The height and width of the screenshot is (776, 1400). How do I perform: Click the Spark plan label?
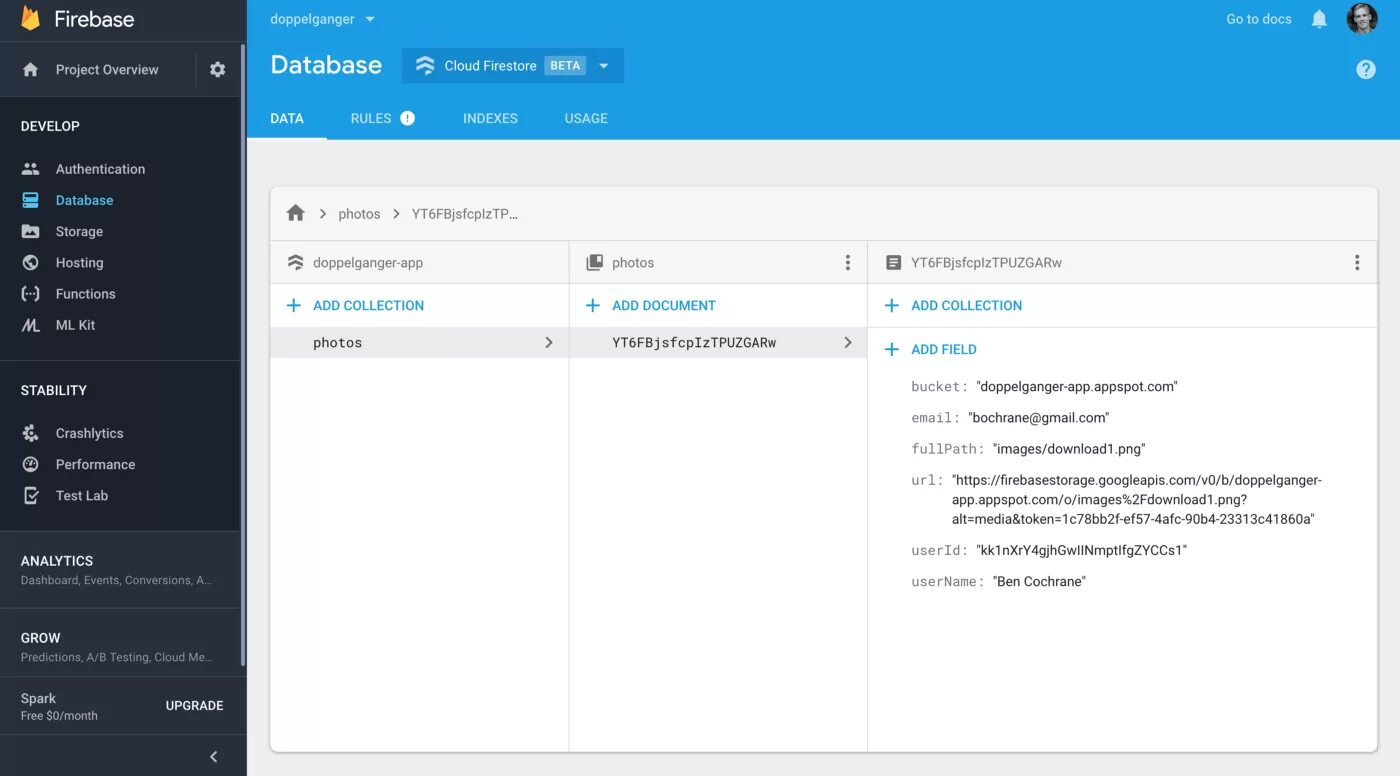tap(38, 698)
